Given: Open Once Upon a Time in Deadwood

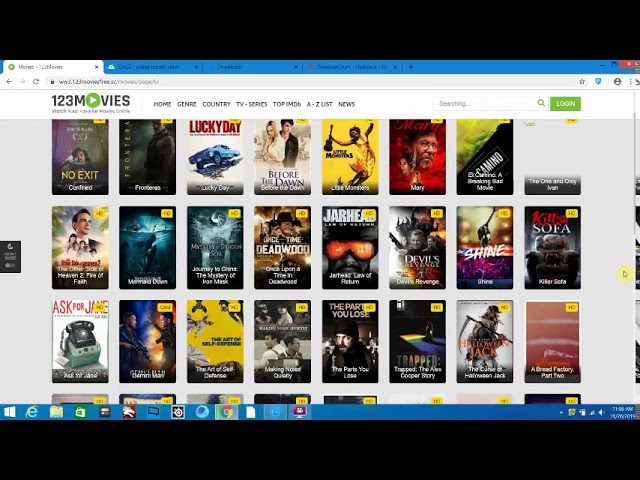Looking at the screenshot, I should tap(282, 247).
